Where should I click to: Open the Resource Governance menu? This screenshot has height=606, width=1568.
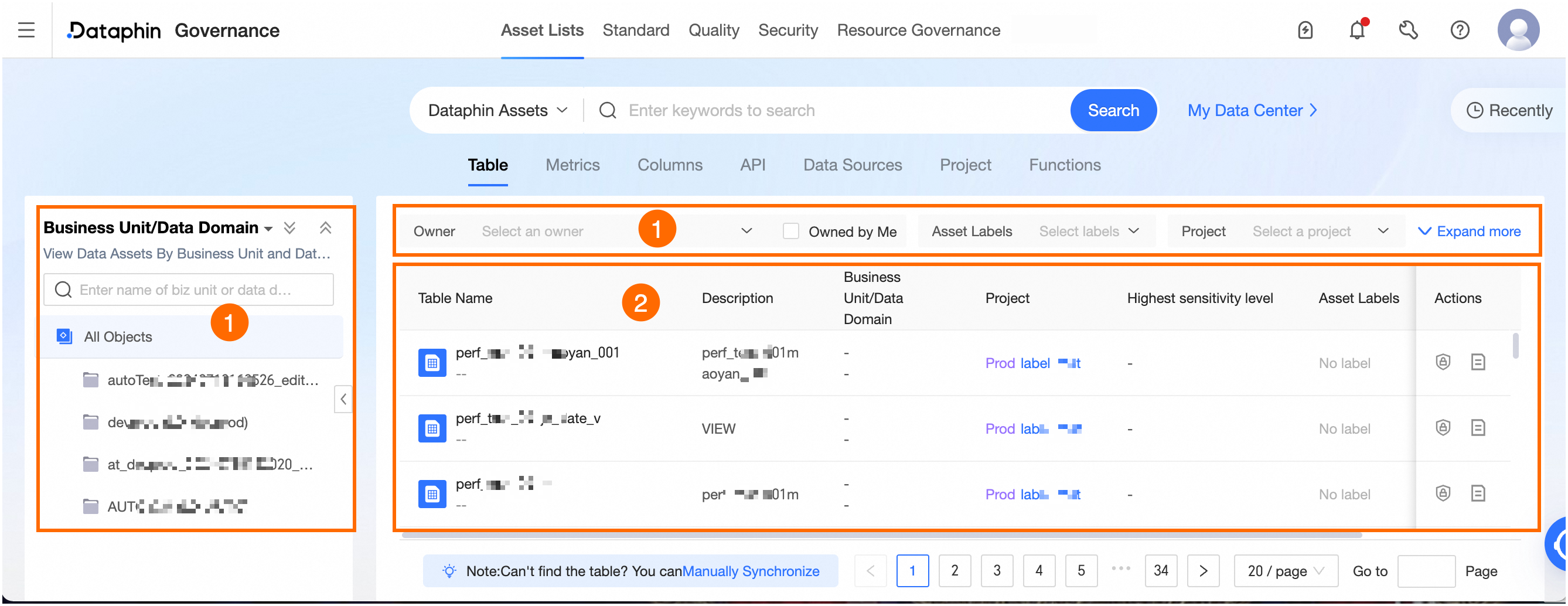point(918,30)
